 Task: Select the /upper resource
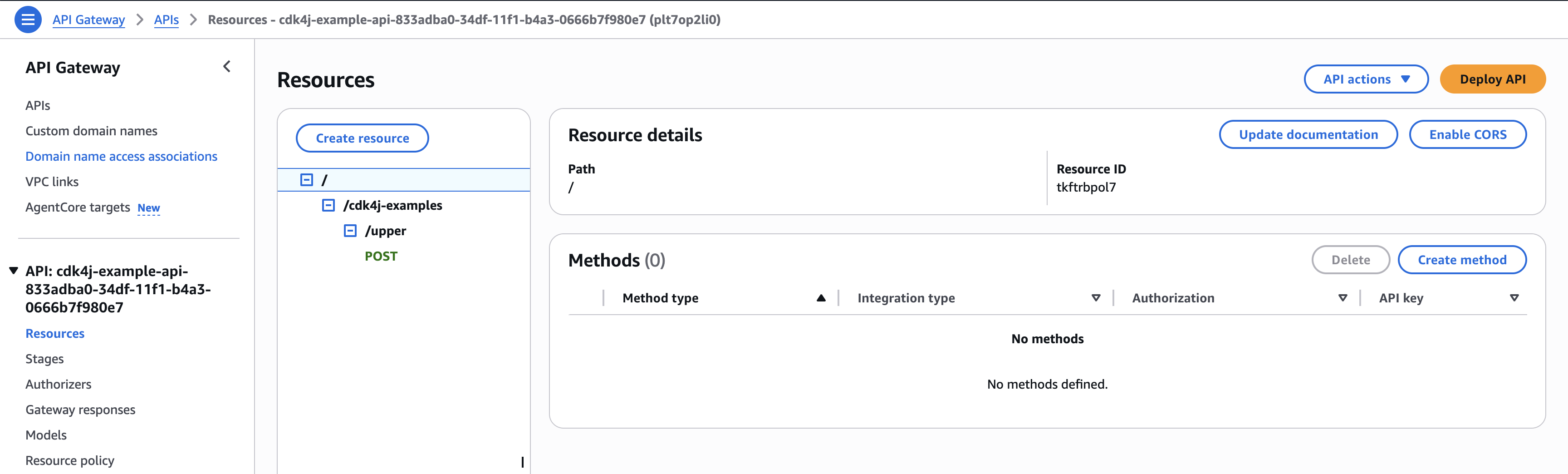coord(385,231)
